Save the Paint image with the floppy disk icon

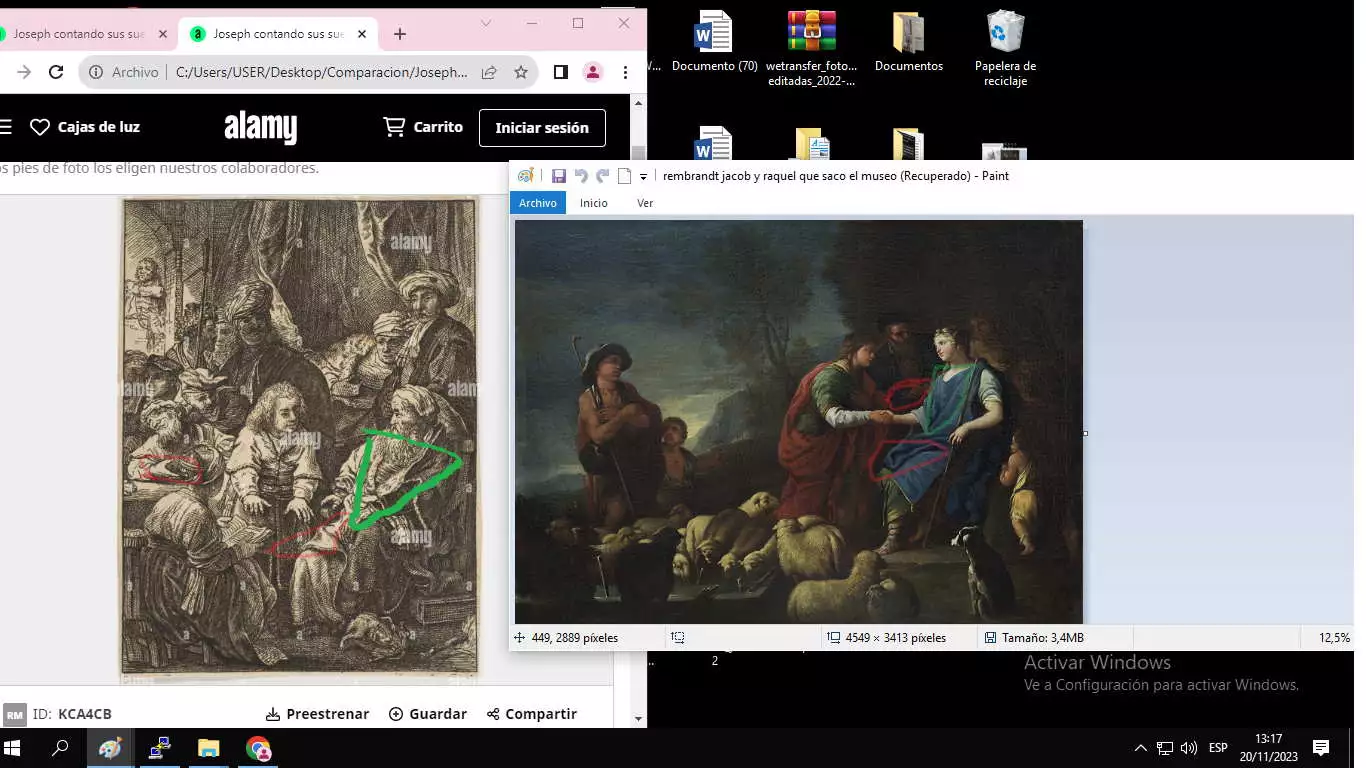(x=559, y=176)
